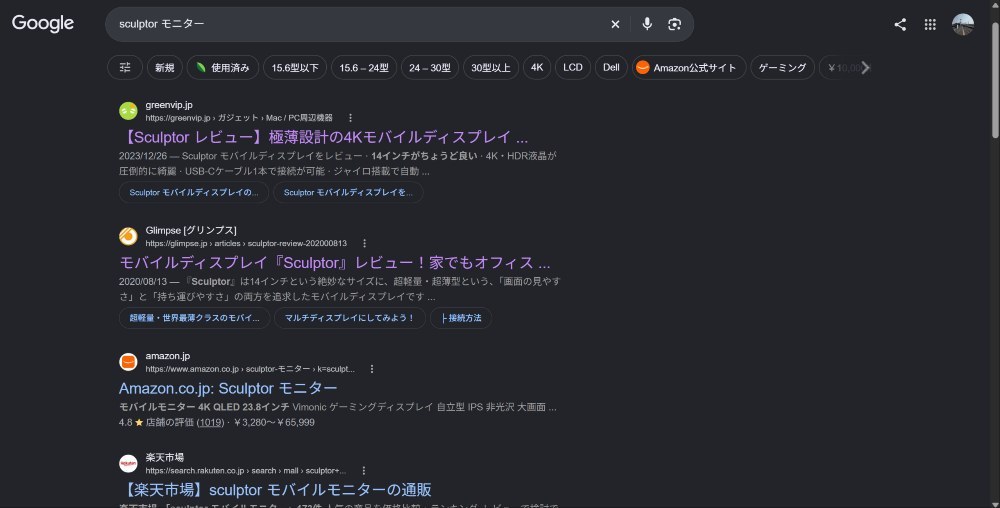Click the マルチディスプレイにしてみよう！ sitelink
Viewport: 1000px width, 508px height.
coord(349,318)
